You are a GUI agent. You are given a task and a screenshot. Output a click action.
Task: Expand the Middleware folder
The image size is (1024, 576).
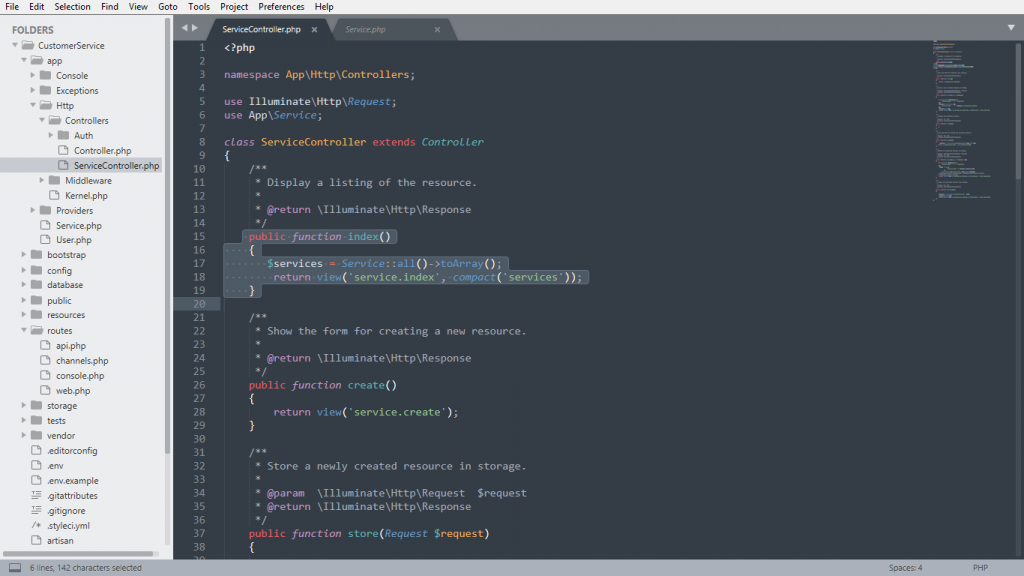click(x=42, y=181)
